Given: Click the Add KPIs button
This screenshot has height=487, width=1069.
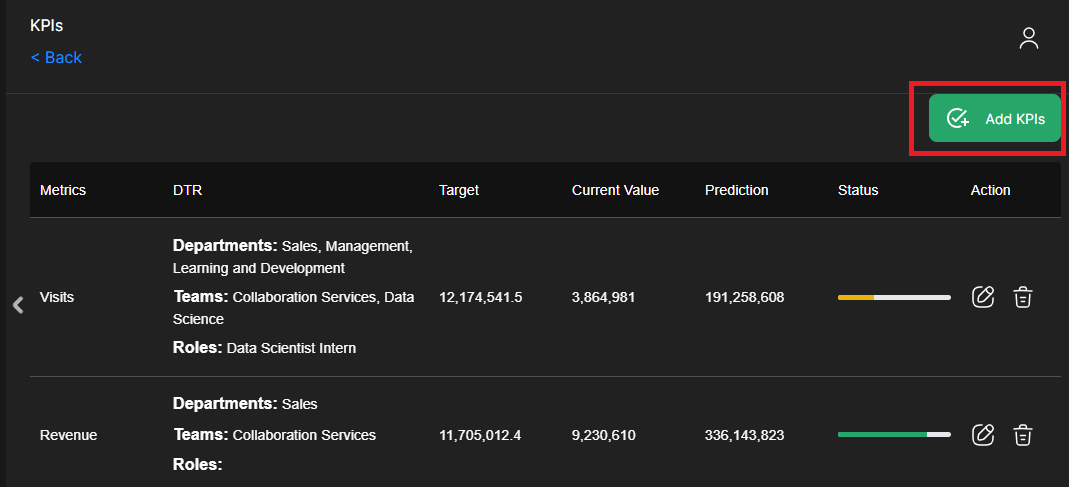Looking at the screenshot, I should 994,119.
